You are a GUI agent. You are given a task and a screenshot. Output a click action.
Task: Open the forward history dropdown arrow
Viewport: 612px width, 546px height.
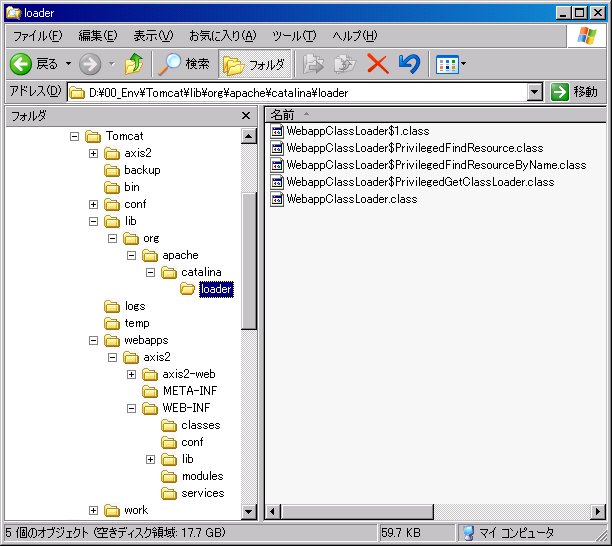click(112, 64)
